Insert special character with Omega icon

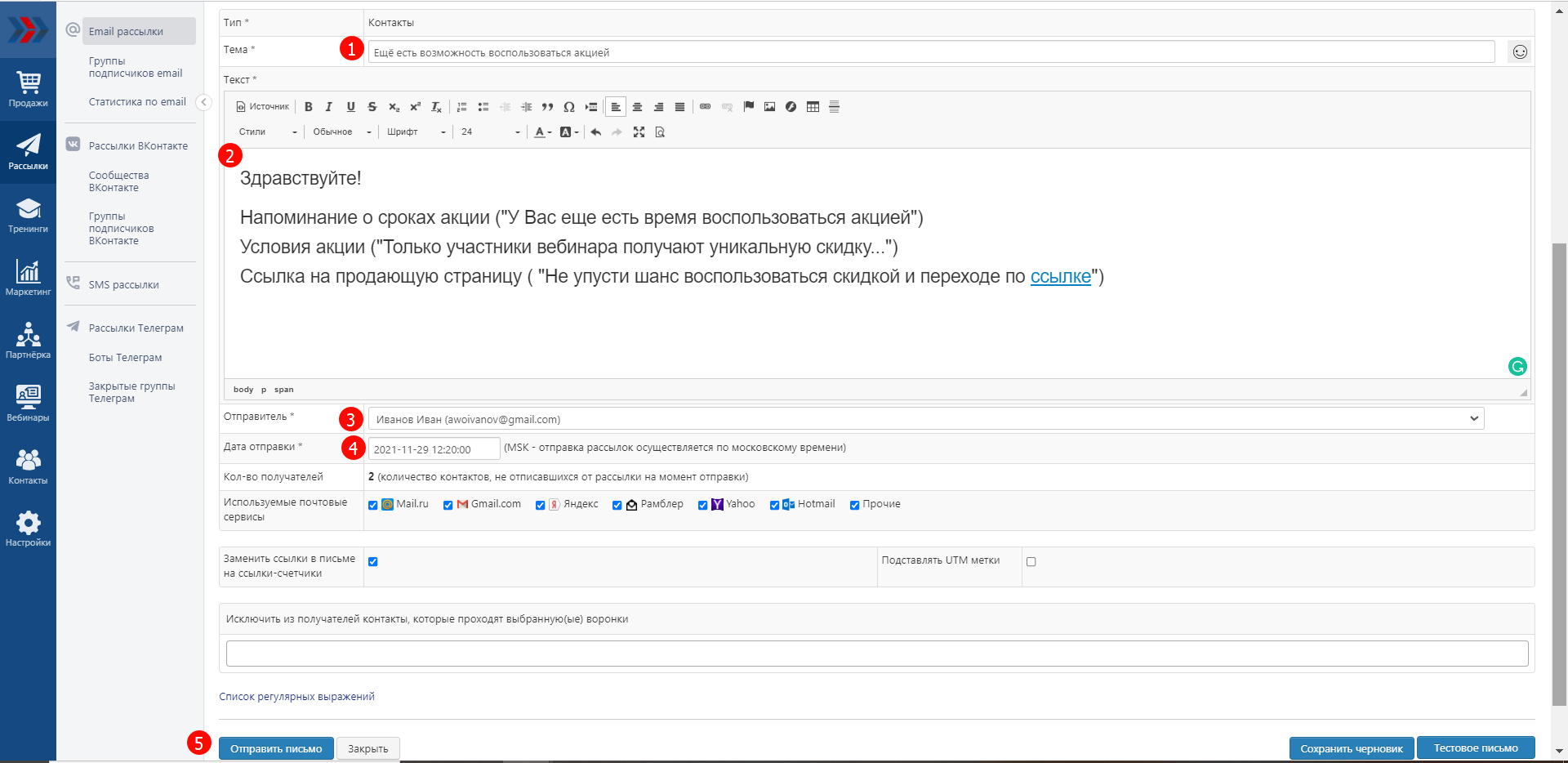point(569,107)
